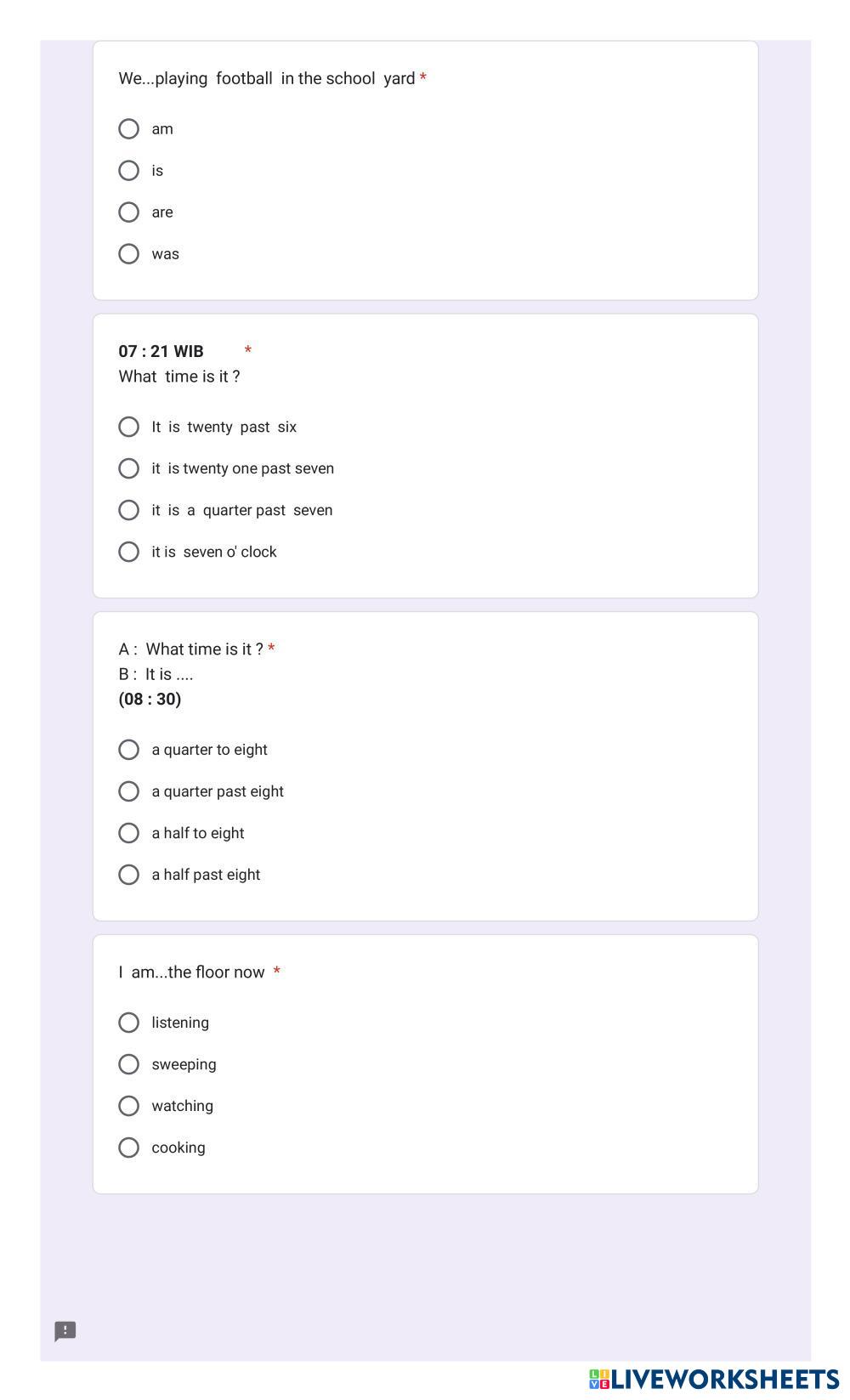Screen dimensions: 850x1400
Task: Pick the 'was' radio option
Action: point(128,254)
